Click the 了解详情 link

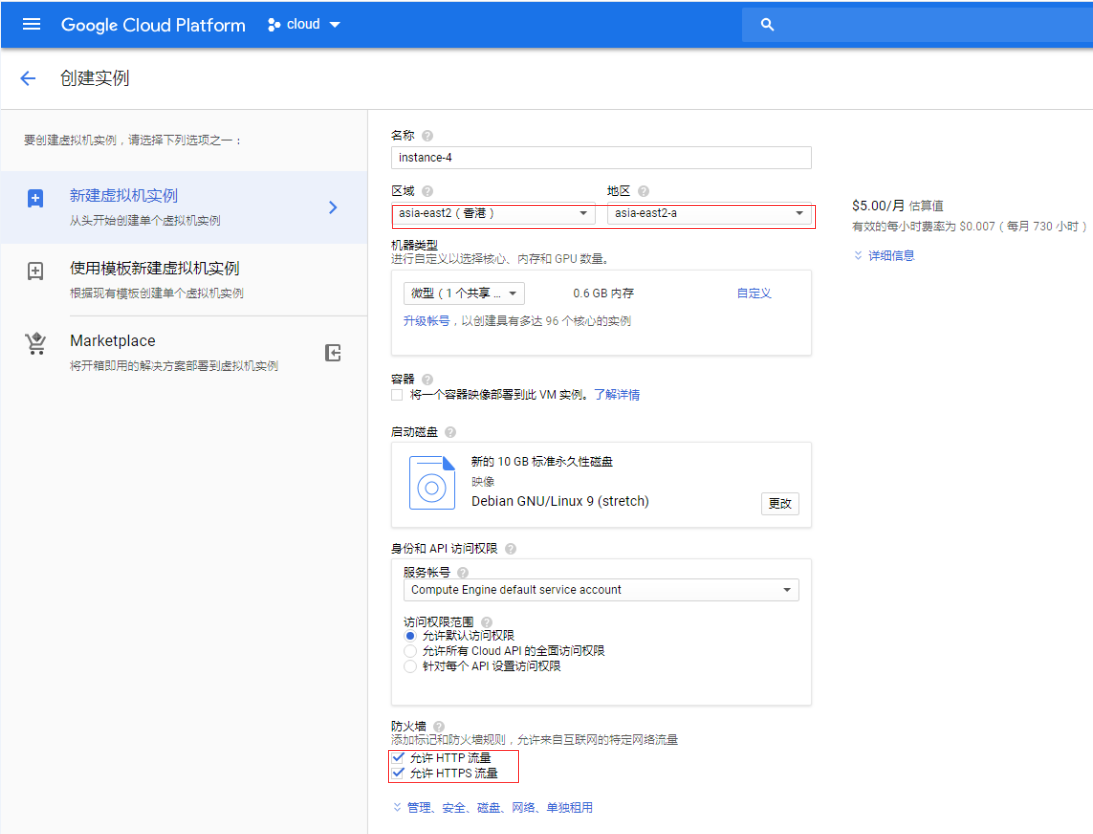pos(617,395)
